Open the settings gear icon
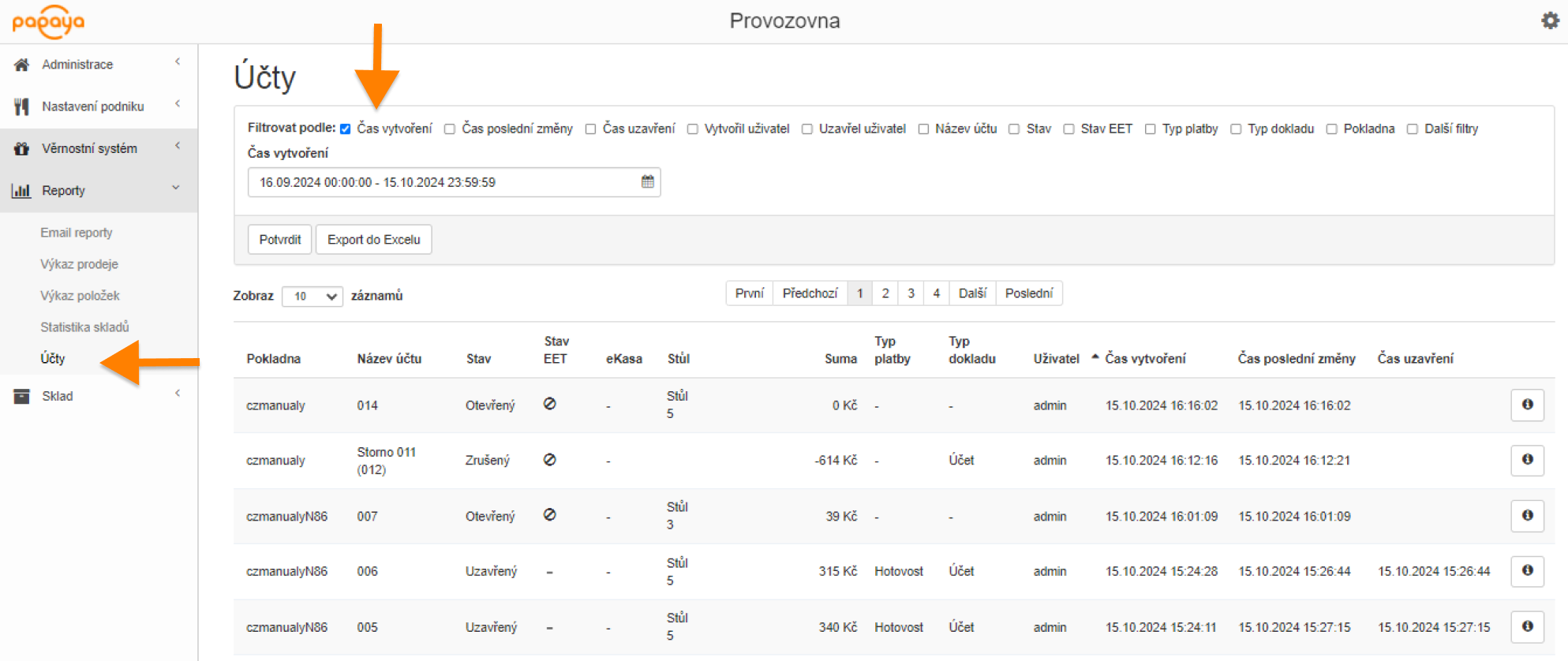 (1550, 21)
